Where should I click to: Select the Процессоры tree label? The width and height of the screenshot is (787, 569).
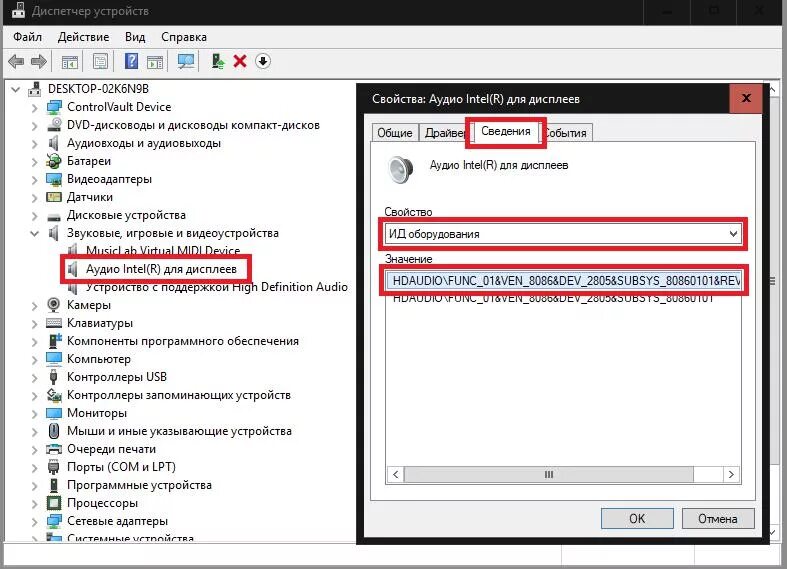[x=102, y=503]
